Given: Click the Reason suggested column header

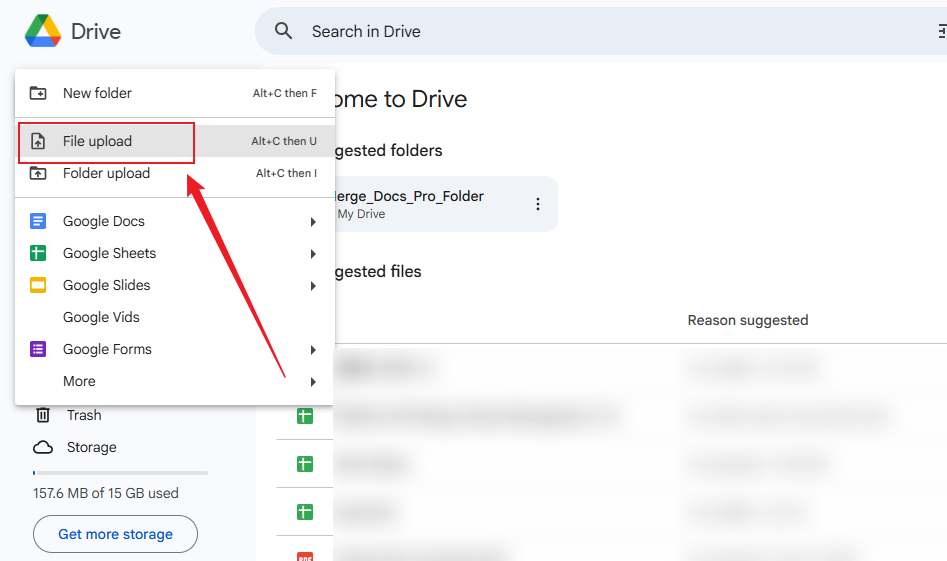Looking at the screenshot, I should [748, 320].
